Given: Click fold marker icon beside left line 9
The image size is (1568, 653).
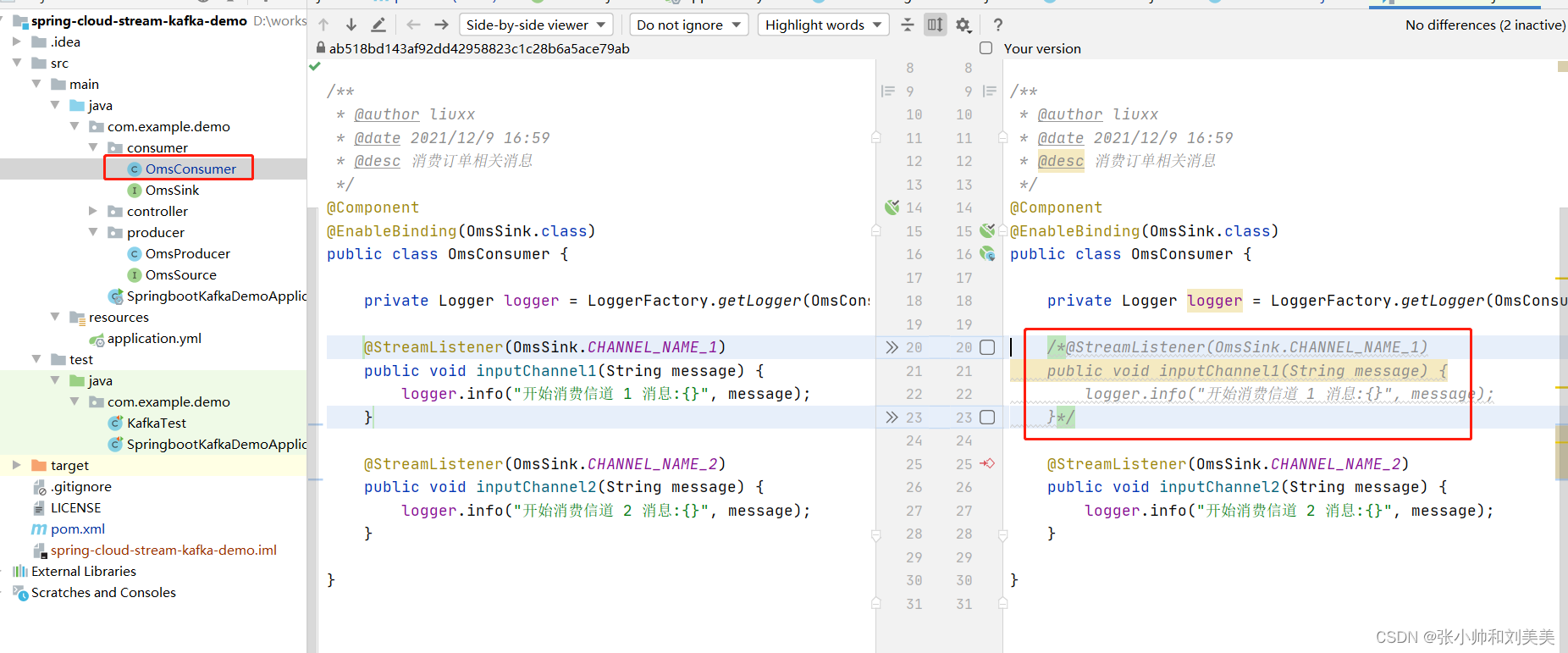Looking at the screenshot, I should (x=887, y=91).
